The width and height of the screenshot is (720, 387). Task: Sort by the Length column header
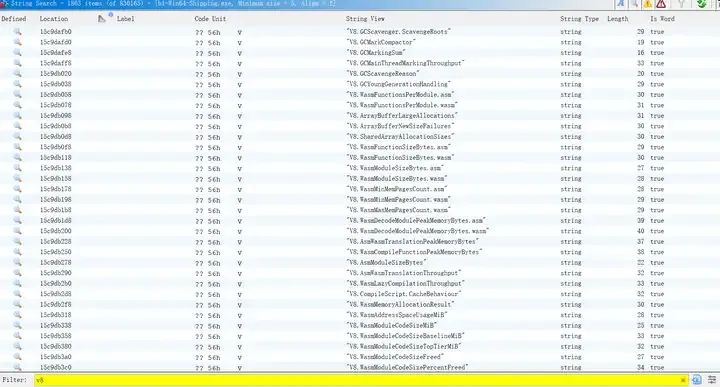(618, 19)
